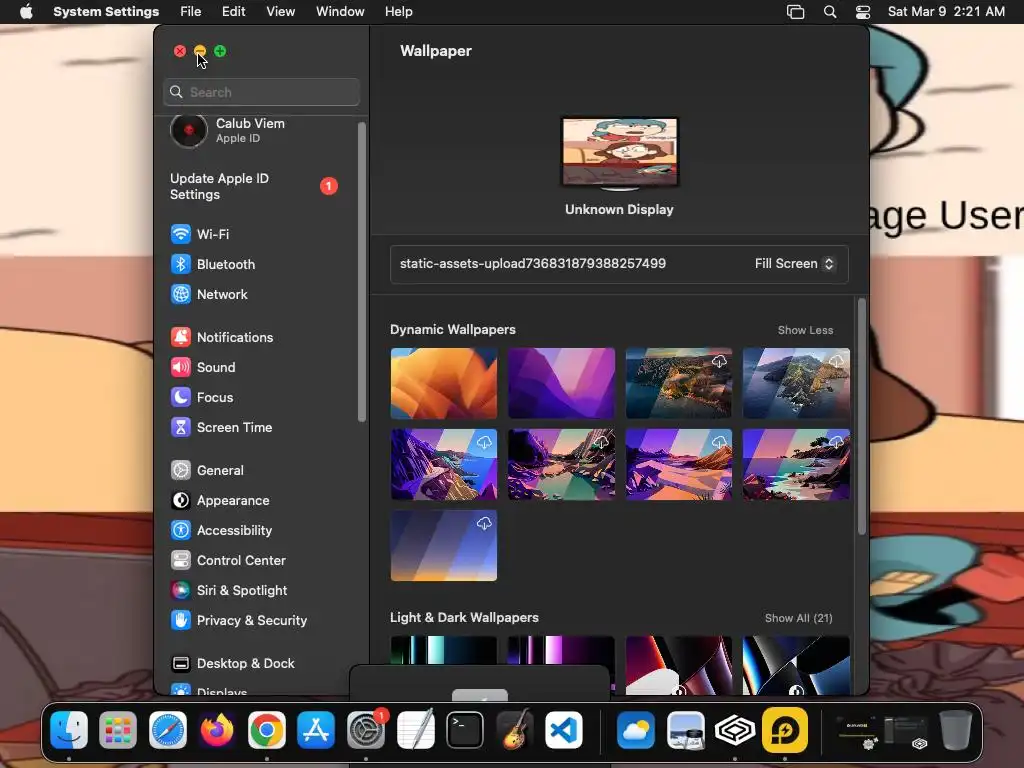Open the Apple menu
Image resolution: width=1024 pixels, height=768 pixels.
click(x=26, y=12)
